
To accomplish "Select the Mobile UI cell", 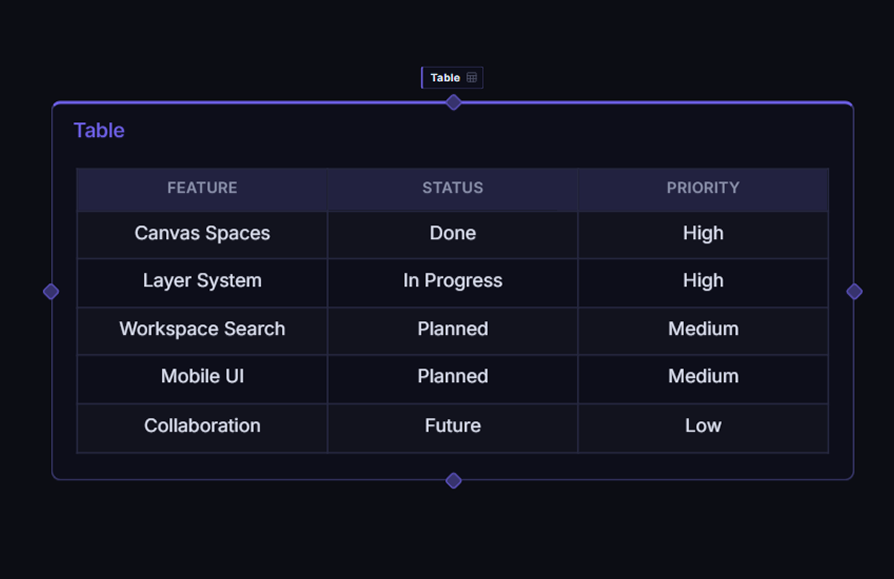I will click(202, 377).
